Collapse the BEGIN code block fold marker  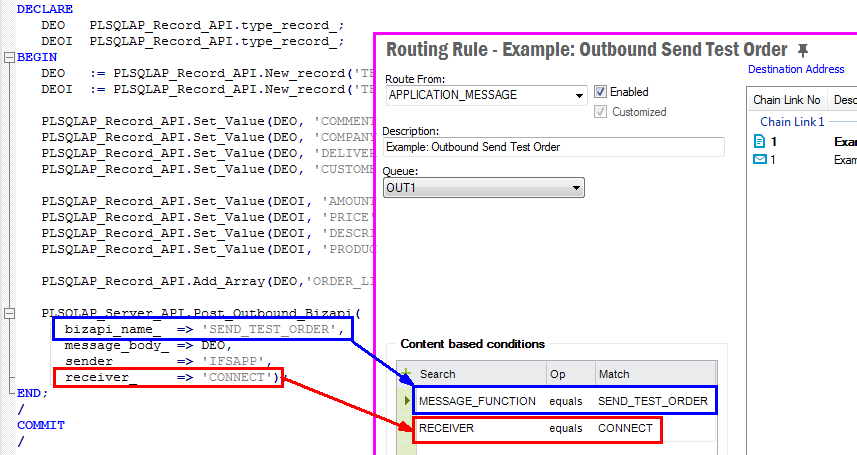(x=9, y=57)
